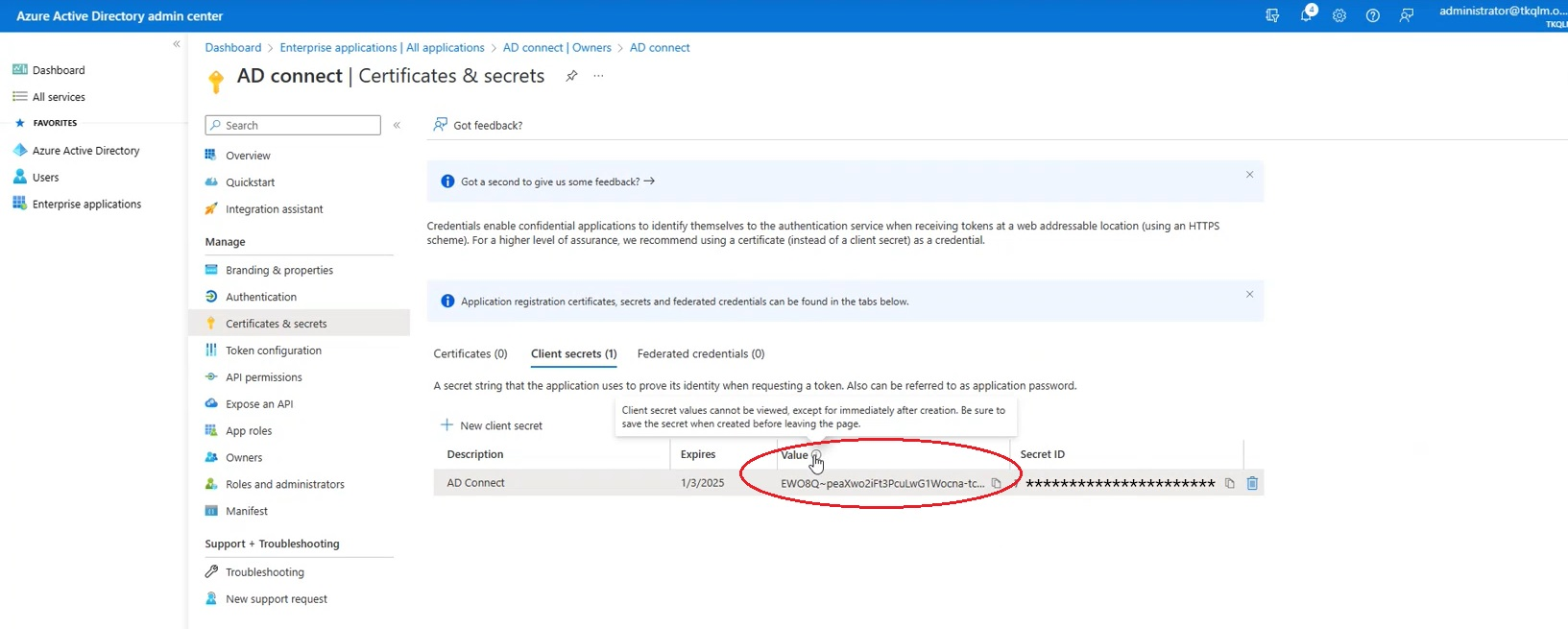Pin the AD connect blade
Image resolution: width=1568 pixels, height=629 pixels.
pyautogui.click(x=571, y=76)
